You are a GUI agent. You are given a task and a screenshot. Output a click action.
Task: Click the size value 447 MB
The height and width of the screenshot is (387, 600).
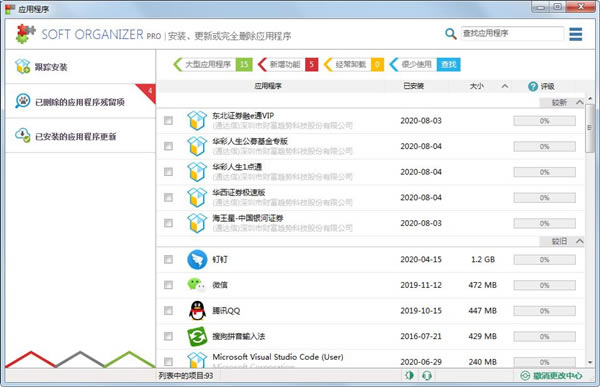click(483, 311)
